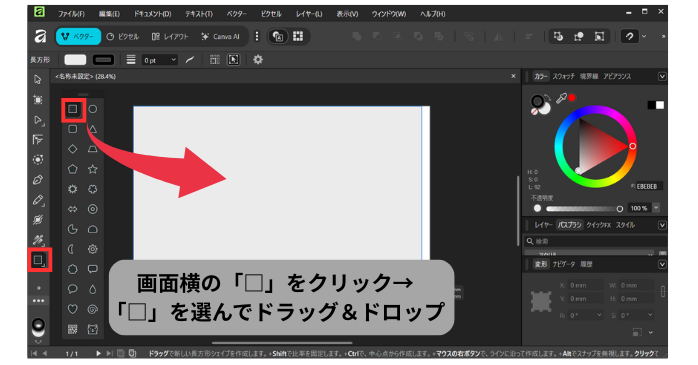698x365 pixels.
Task: Choose the trapezoid shape in flyout
Action: click(93, 149)
